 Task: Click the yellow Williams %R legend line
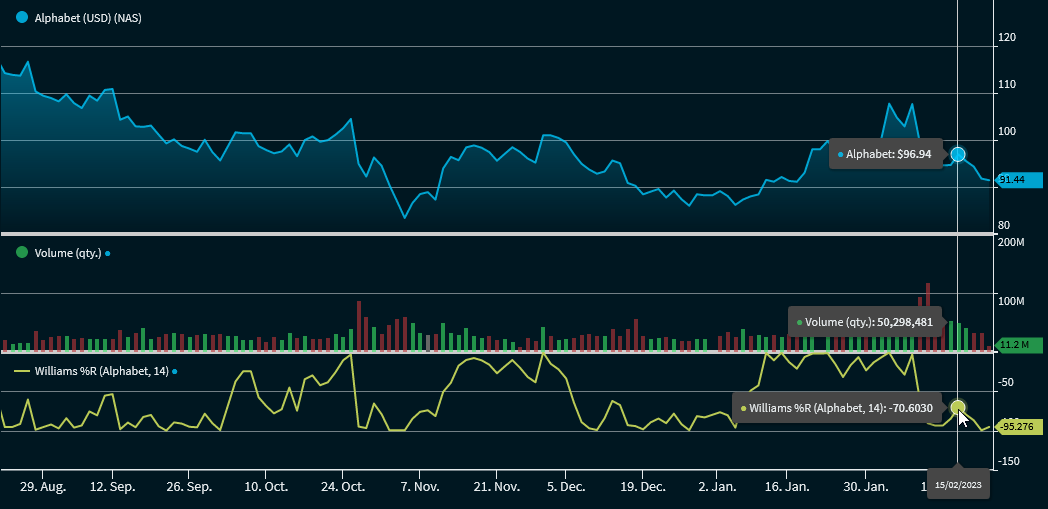[x=22, y=371]
